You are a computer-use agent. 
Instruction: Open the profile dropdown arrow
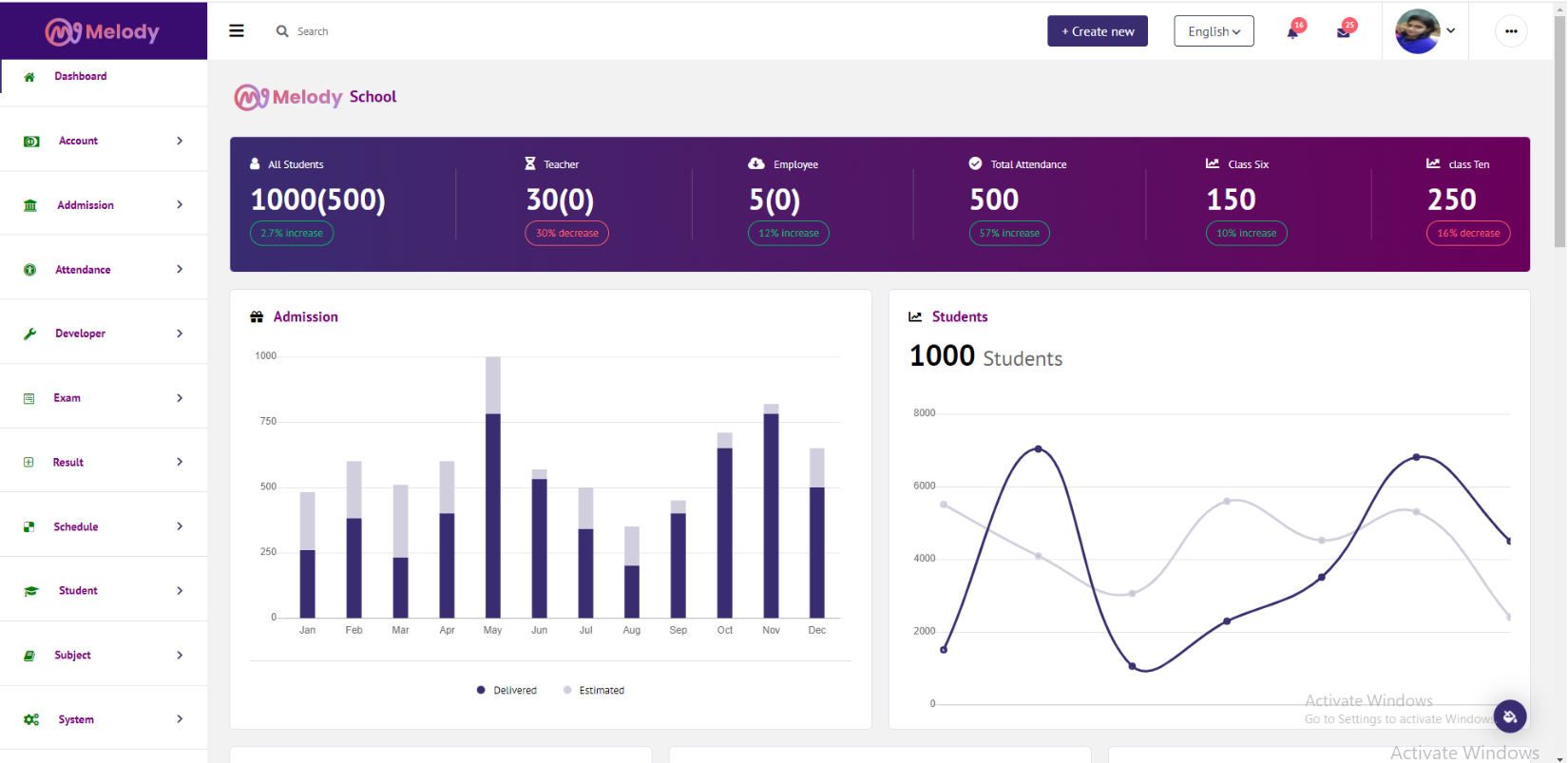coord(1451,31)
